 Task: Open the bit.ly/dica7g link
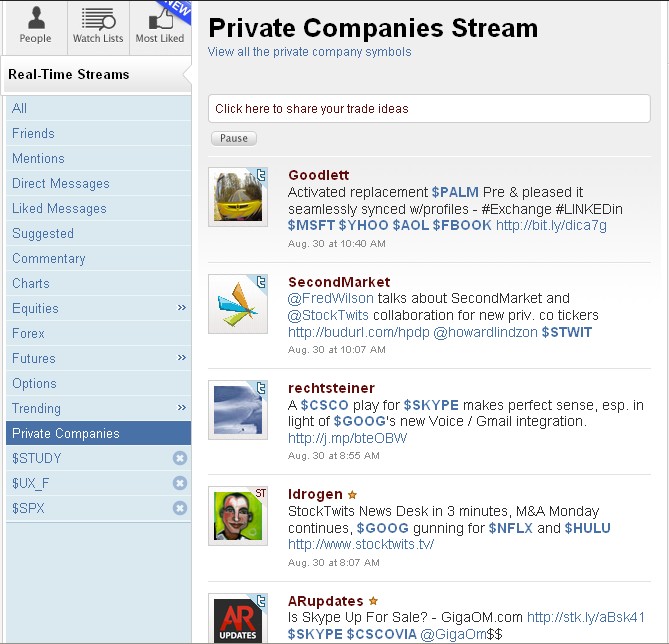(551, 225)
